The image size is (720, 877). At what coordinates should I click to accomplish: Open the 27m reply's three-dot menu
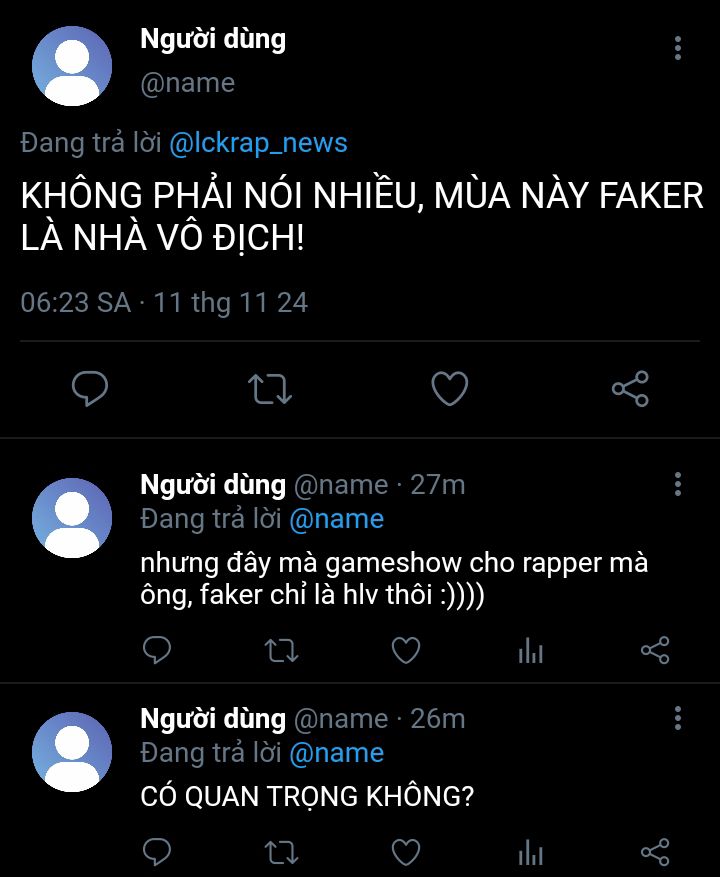tap(677, 484)
